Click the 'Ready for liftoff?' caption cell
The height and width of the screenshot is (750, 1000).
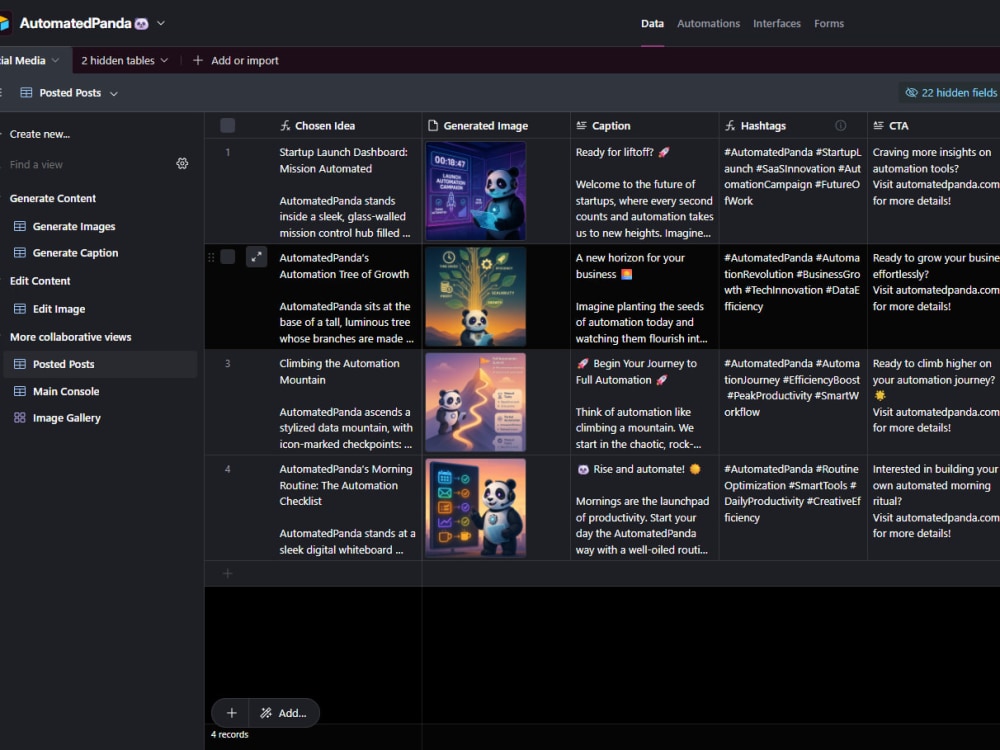(645, 191)
